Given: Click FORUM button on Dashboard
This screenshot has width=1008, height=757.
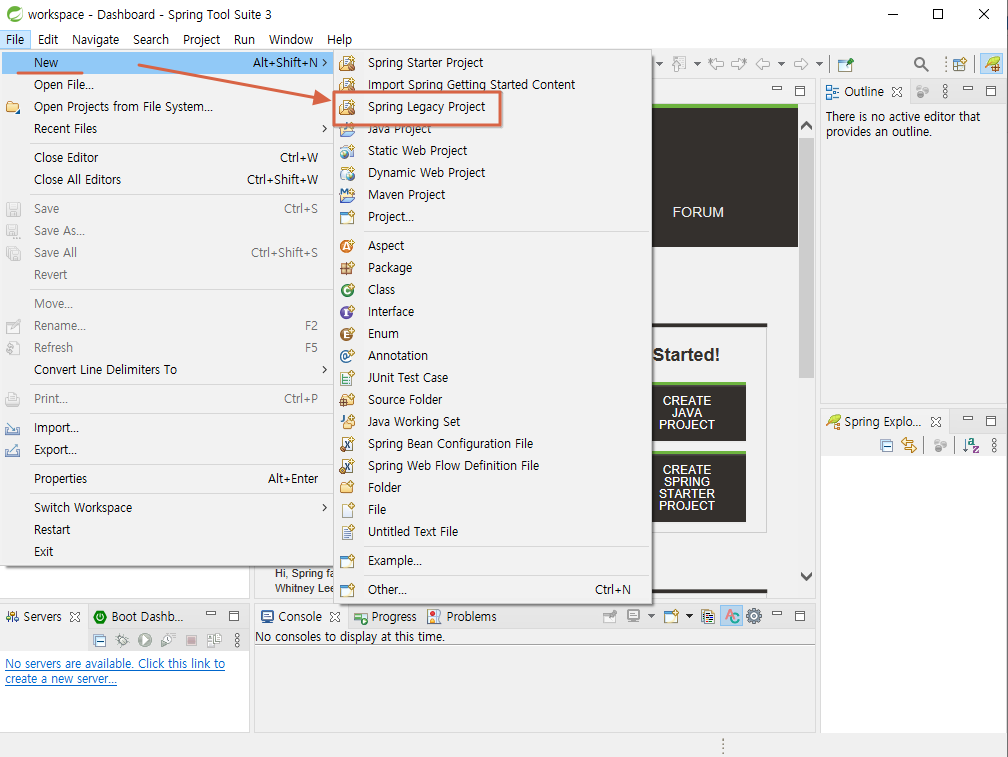Looking at the screenshot, I should (698, 212).
